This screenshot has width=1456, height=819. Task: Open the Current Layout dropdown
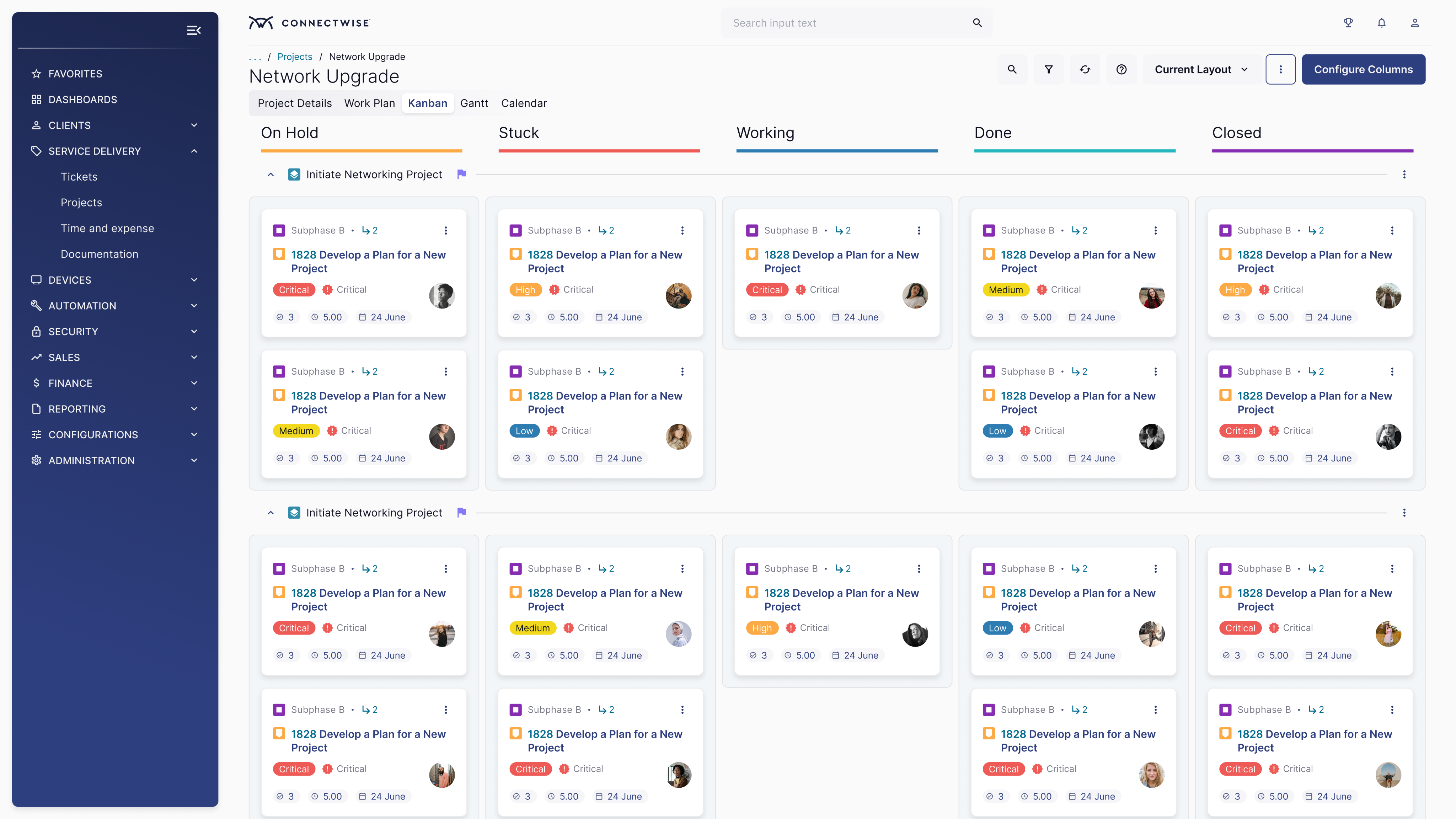coord(1200,70)
